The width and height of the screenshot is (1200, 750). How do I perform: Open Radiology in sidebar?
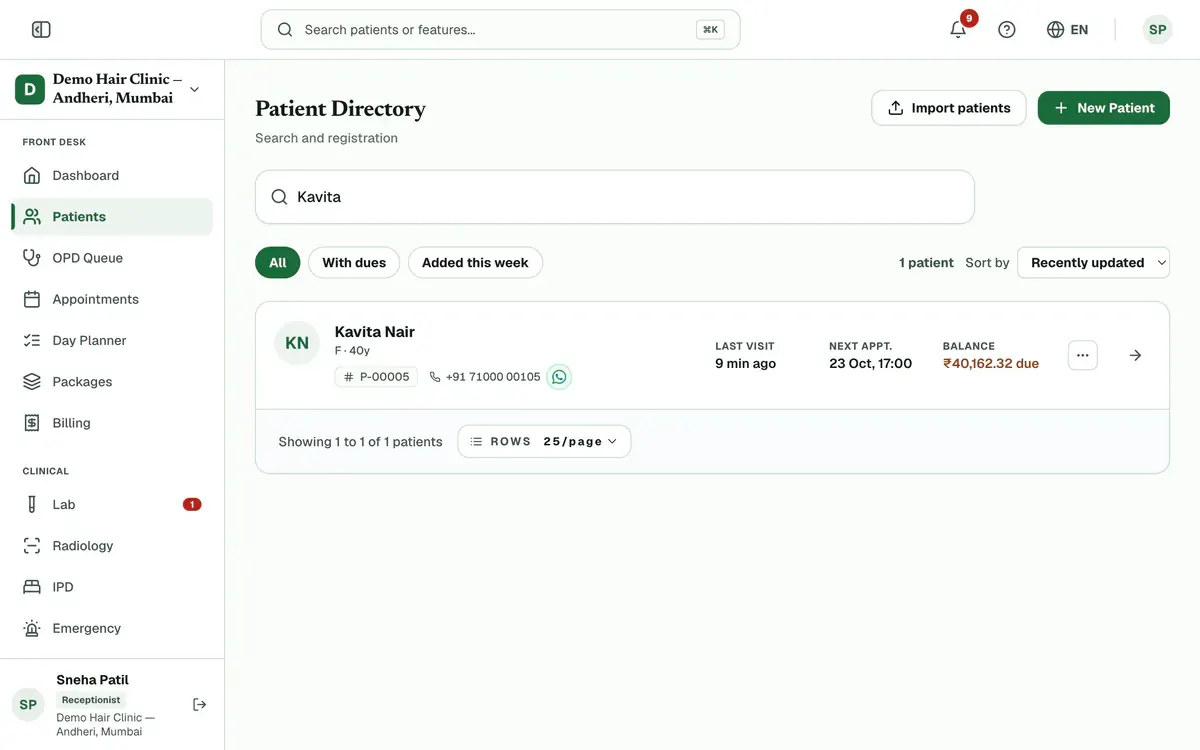(x=112, y=546)
